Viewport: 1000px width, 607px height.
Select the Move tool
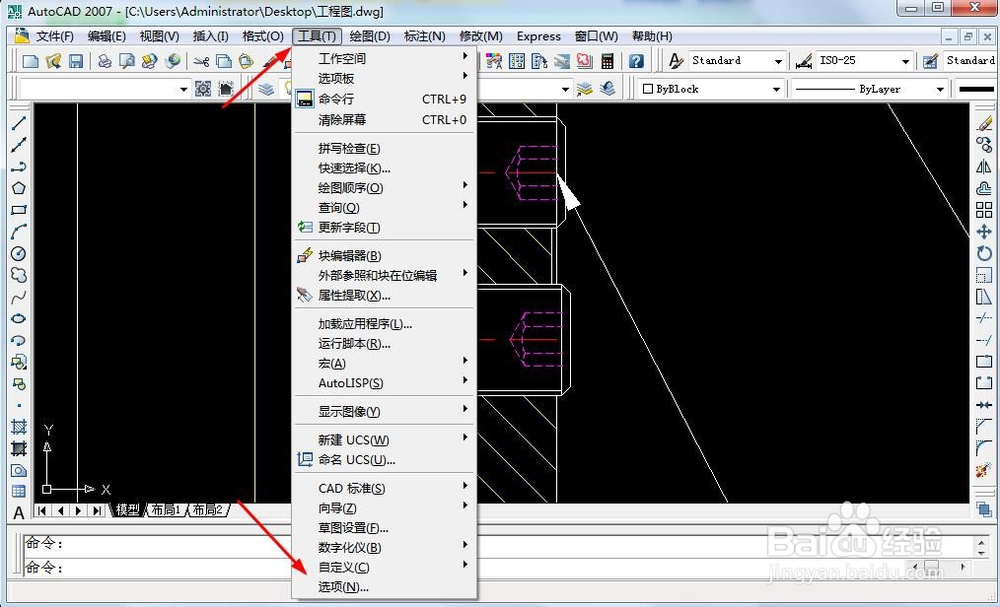click(x=984, y=231)
